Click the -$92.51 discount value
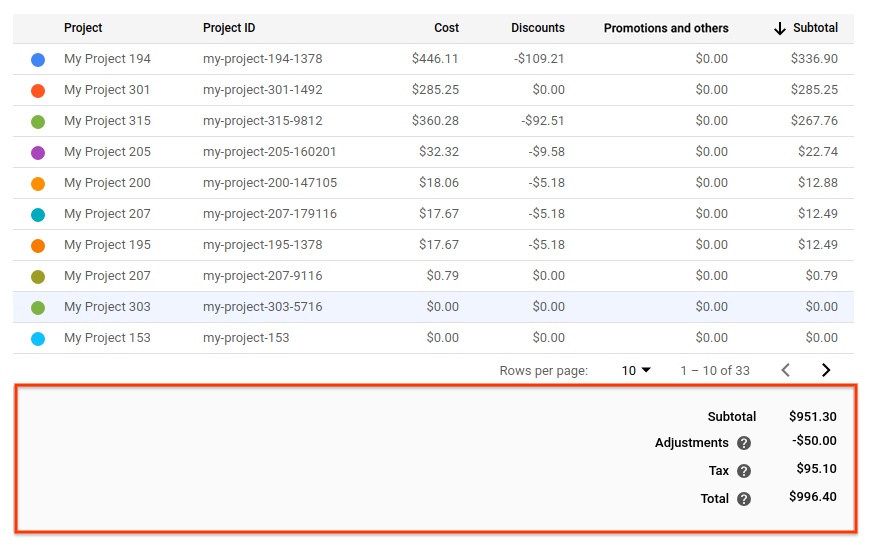This screenshot has height=546, width=871. (543, 121)
